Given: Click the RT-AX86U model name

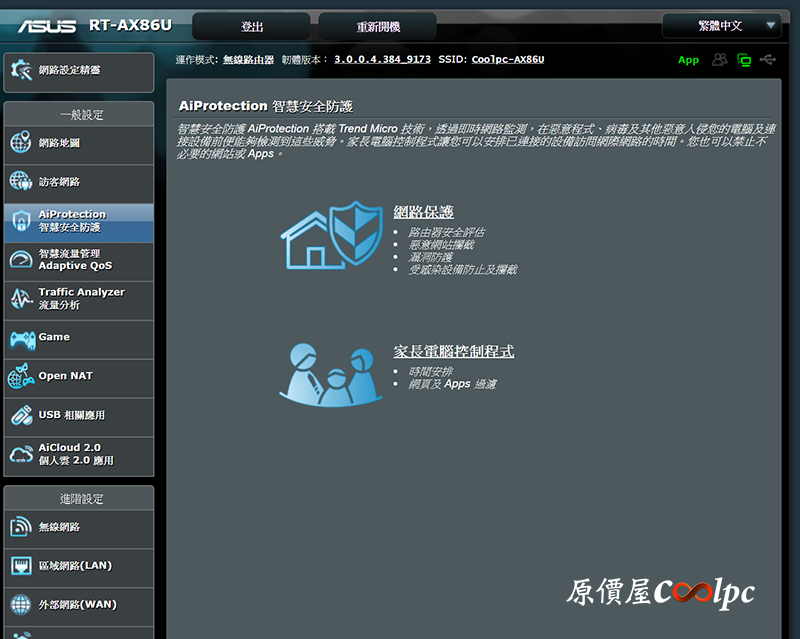Looking at the screenshot, I should point(131,25).
